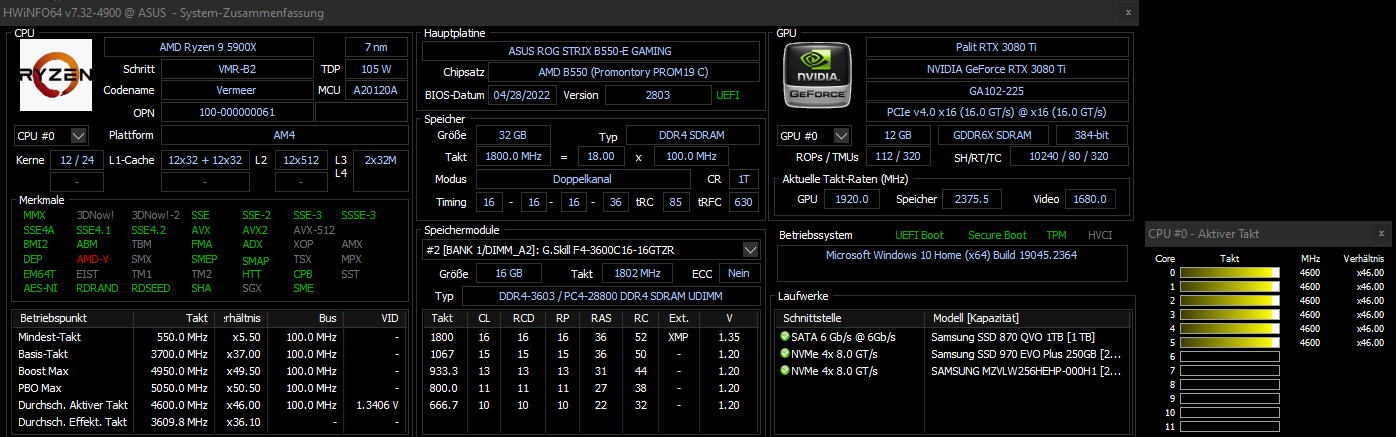Click the empty Core 11 bar
The height and width of the screenshot is (437, 1396).
1230,427
